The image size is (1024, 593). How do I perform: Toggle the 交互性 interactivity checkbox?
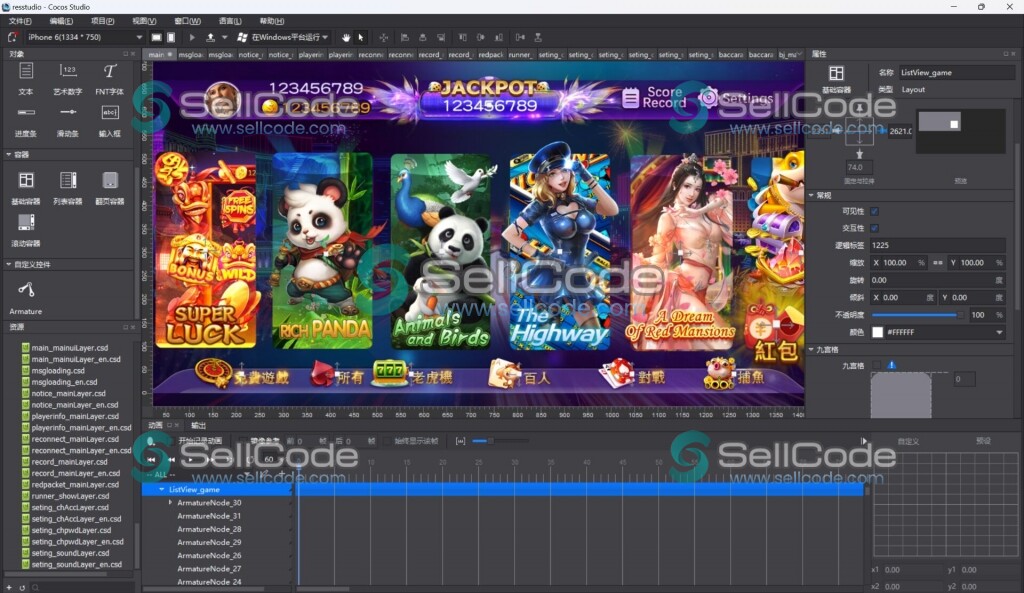(874, 228)
